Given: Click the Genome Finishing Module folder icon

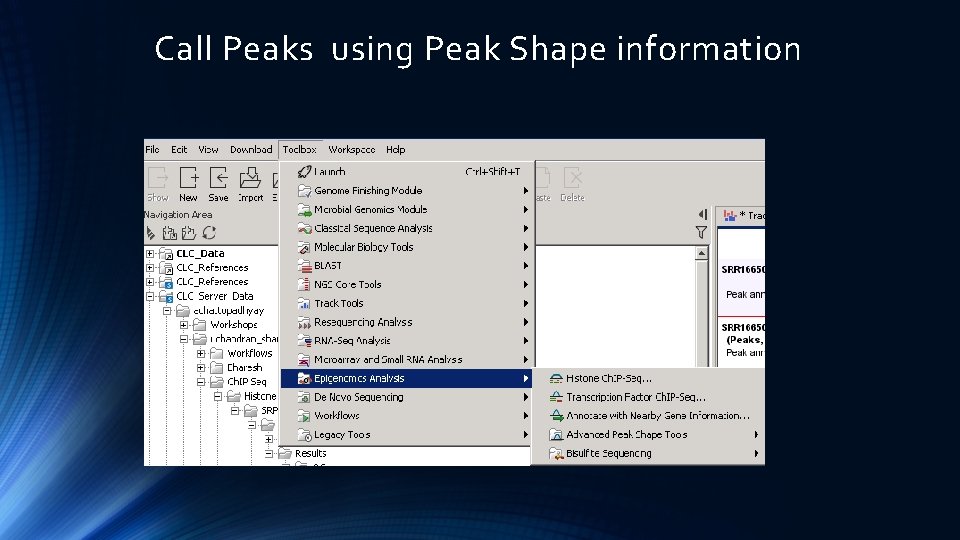Looking at the screenshot, I should coord(304,191).
